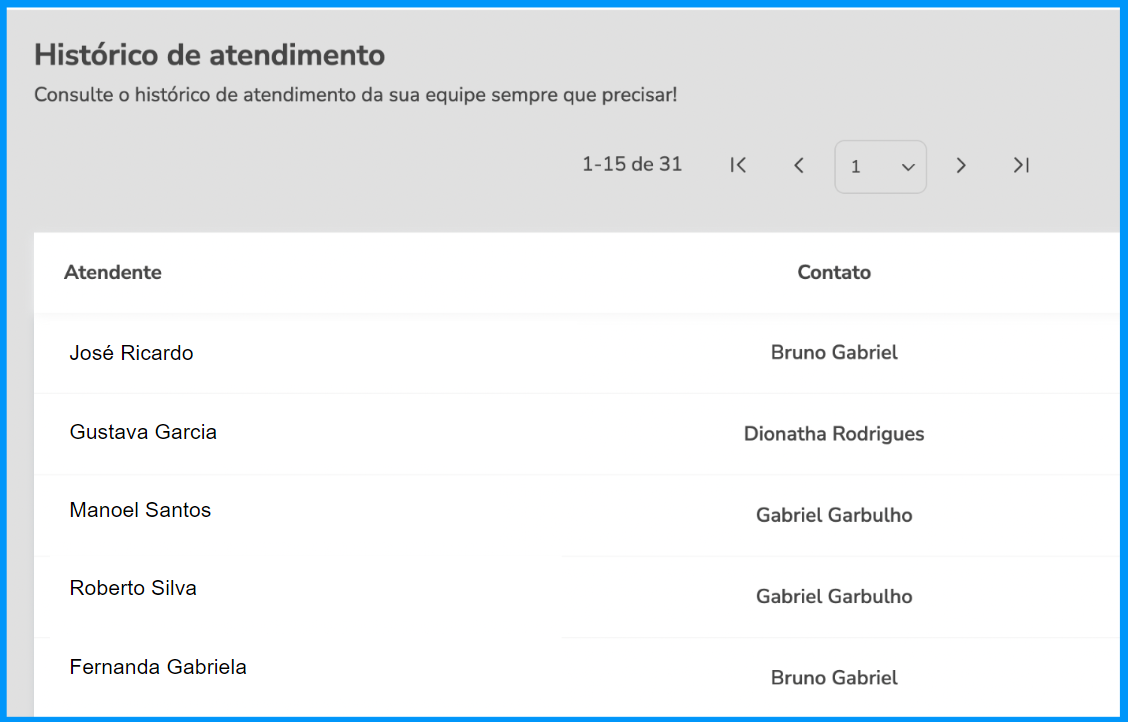Click the 1-15 de 31 pagination label
This screenshot has height=722, width=1128.
[x=632, y=165]
